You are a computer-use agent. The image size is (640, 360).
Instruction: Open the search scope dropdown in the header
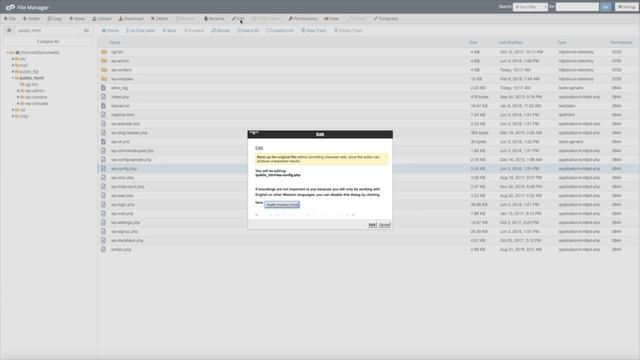point(530,7)
